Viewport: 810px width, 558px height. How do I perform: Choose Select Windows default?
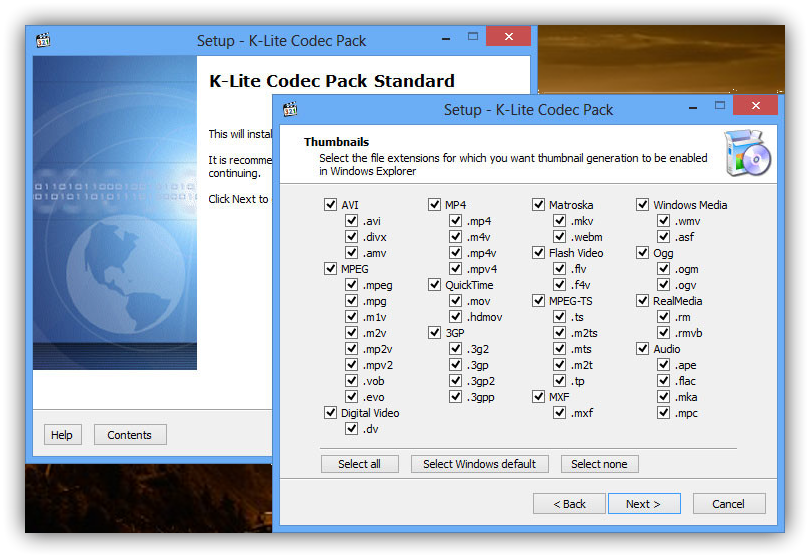(479, 464)
